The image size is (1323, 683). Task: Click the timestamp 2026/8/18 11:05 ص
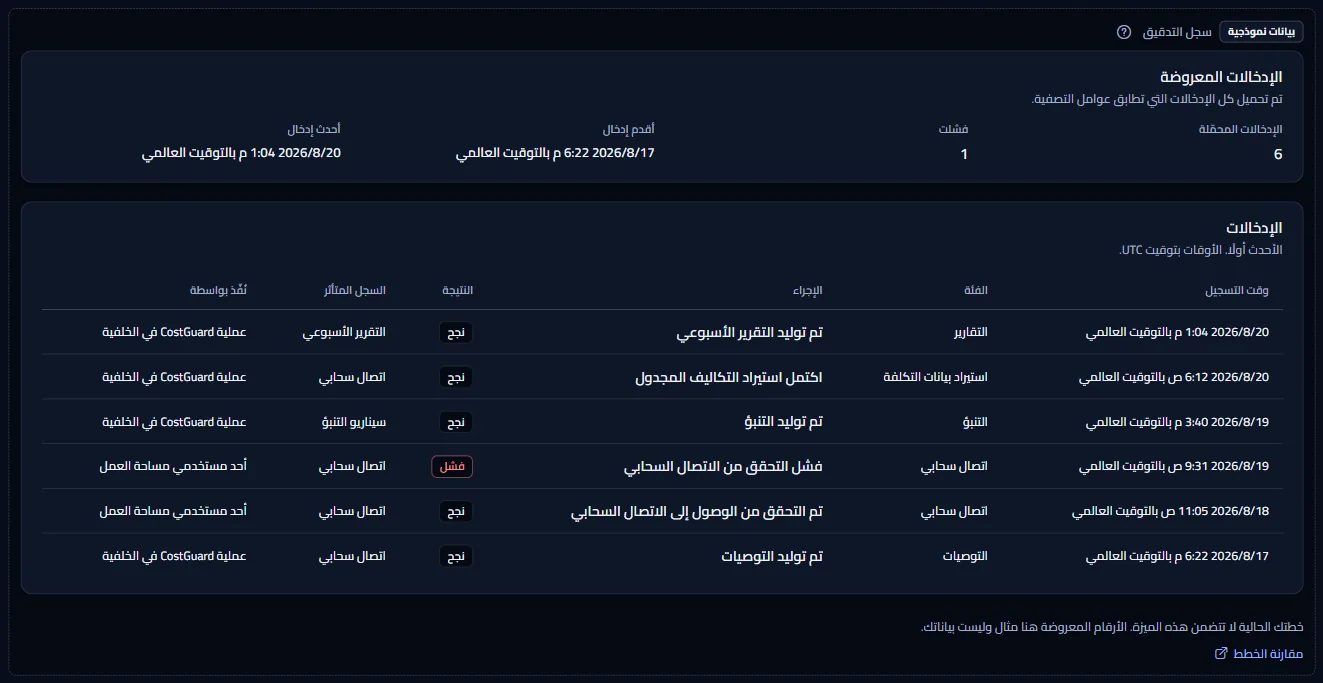click(x=1170, y=511)
